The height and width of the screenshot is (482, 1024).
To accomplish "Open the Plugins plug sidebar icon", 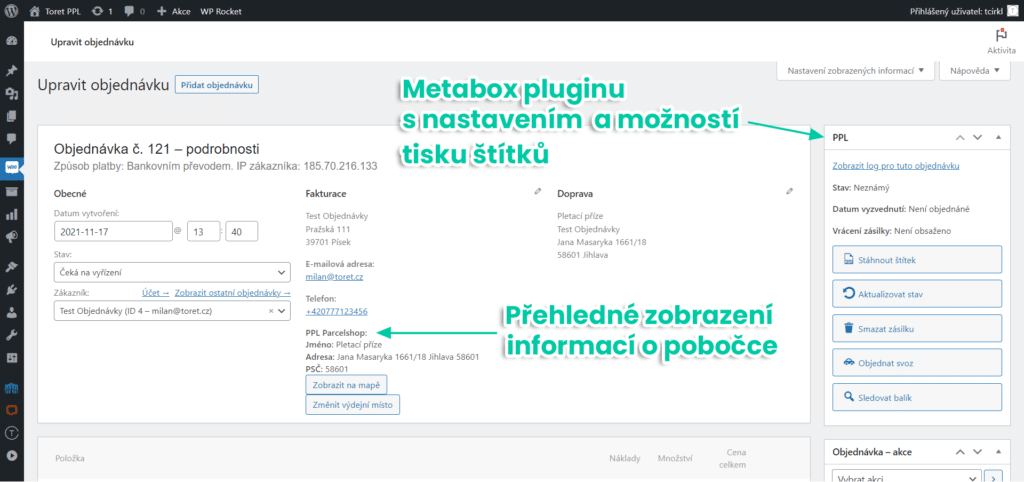I will click(x=11, y=289).
